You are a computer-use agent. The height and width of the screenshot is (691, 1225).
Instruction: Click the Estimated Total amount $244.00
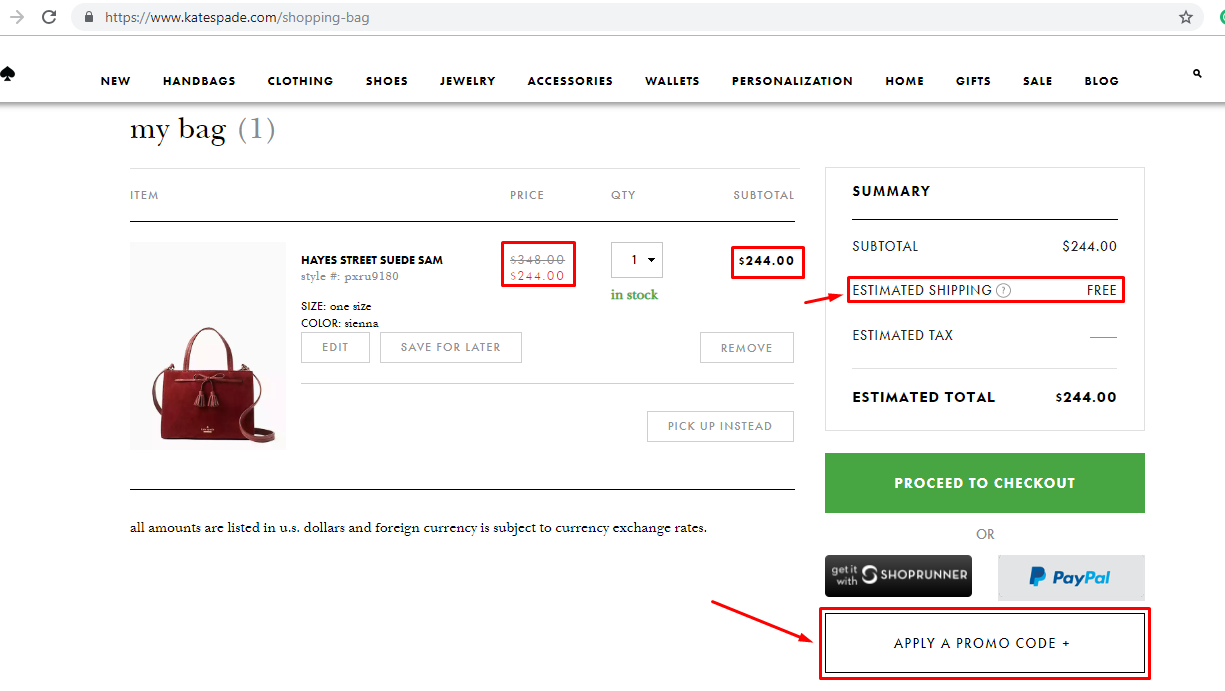pyautogui.click(x=1086, y=397)
